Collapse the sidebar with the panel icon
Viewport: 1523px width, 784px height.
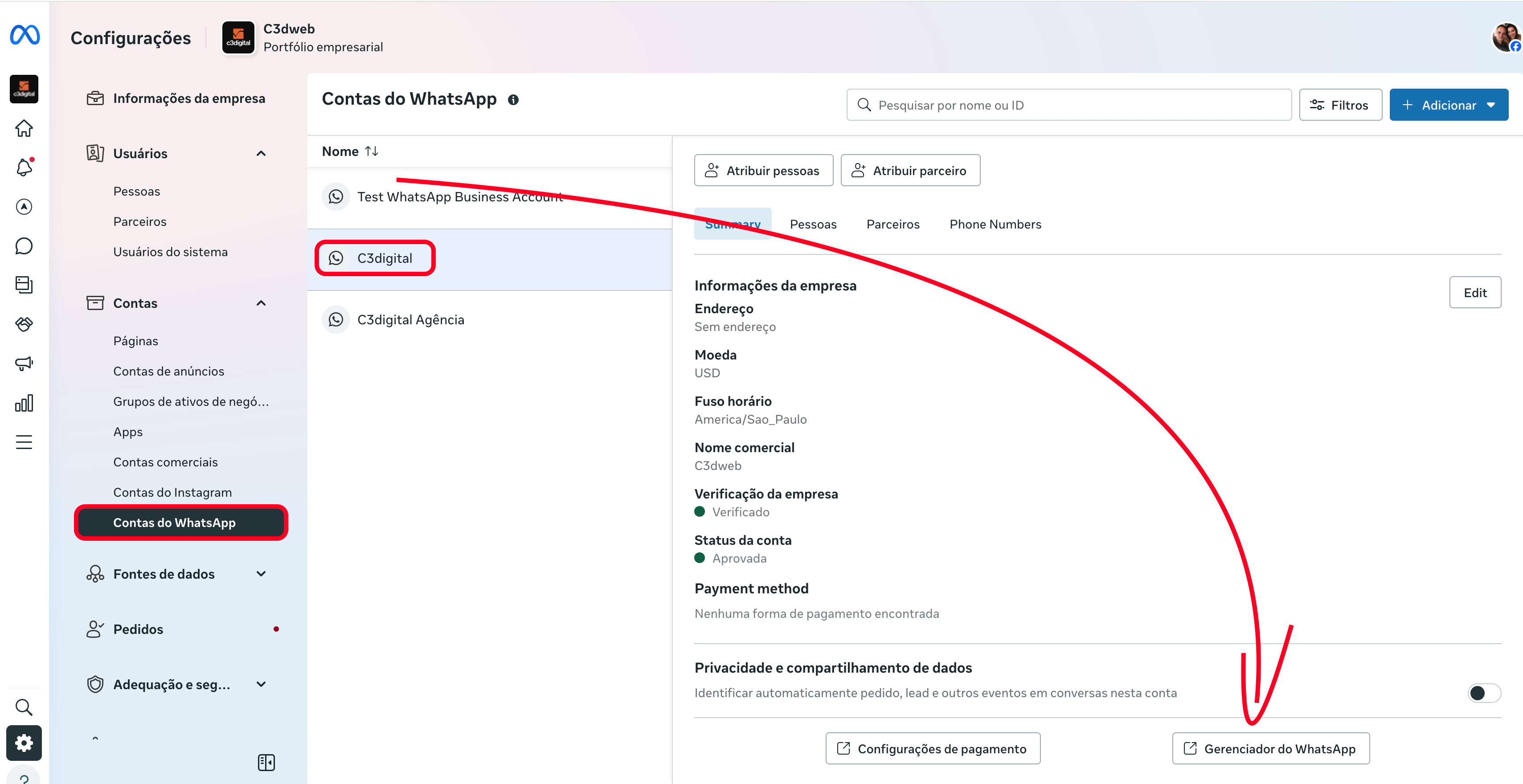pyautogui.click(x=266, y=762)
